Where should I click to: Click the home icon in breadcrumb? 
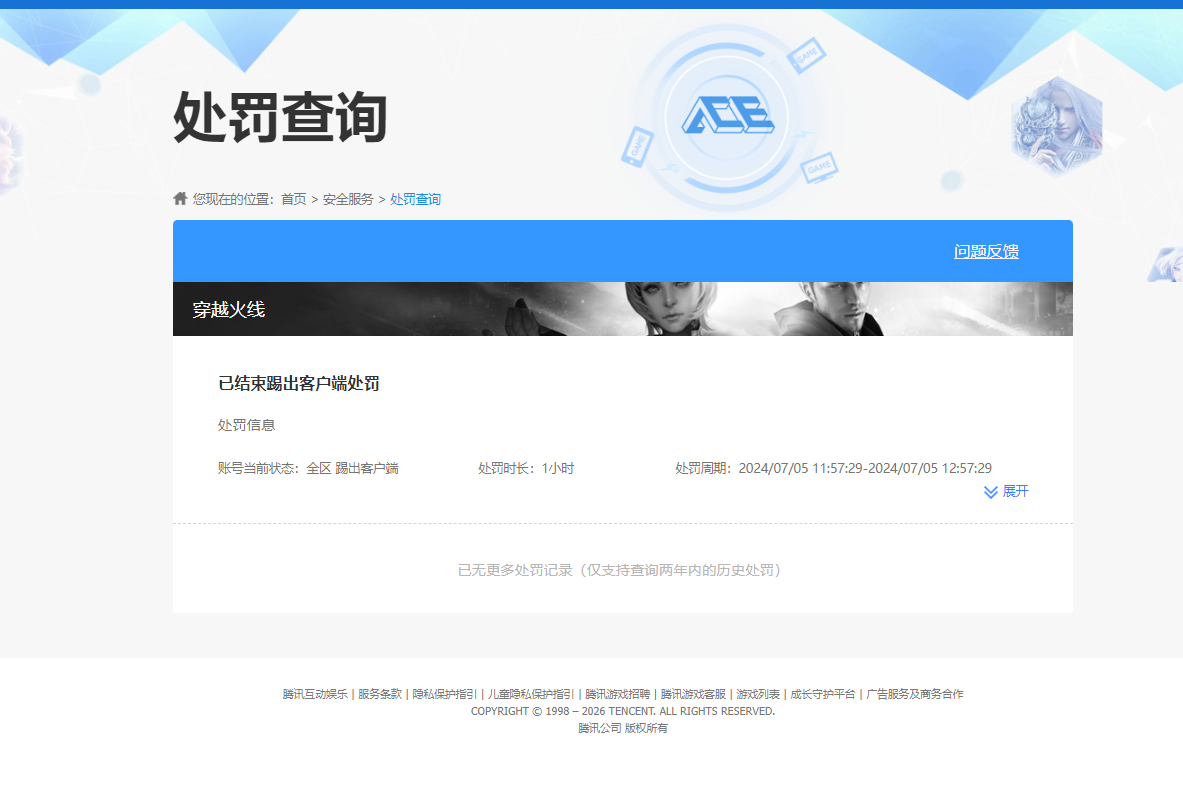(180, 198)
